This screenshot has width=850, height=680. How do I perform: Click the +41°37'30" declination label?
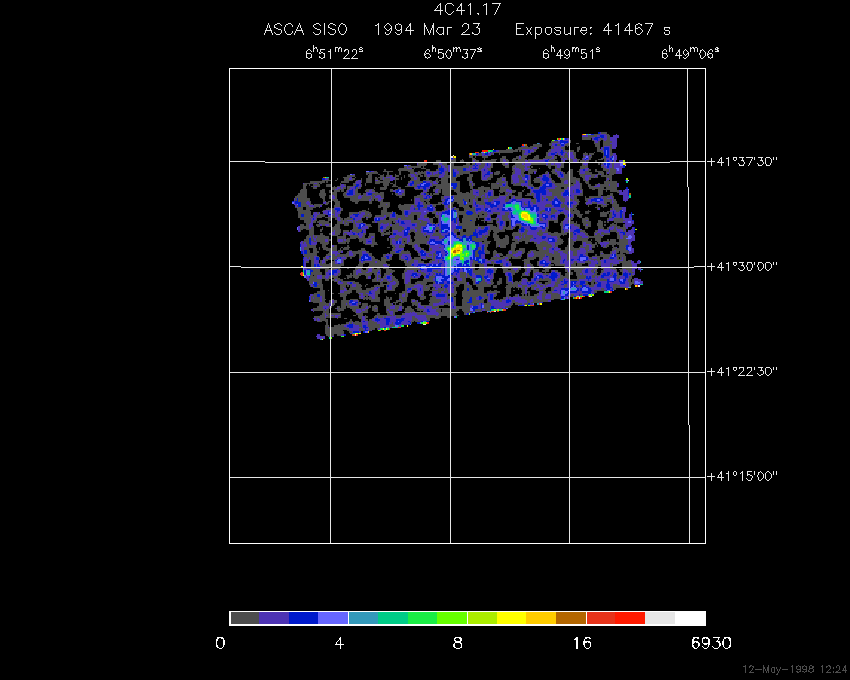click(x=743, y=162)
